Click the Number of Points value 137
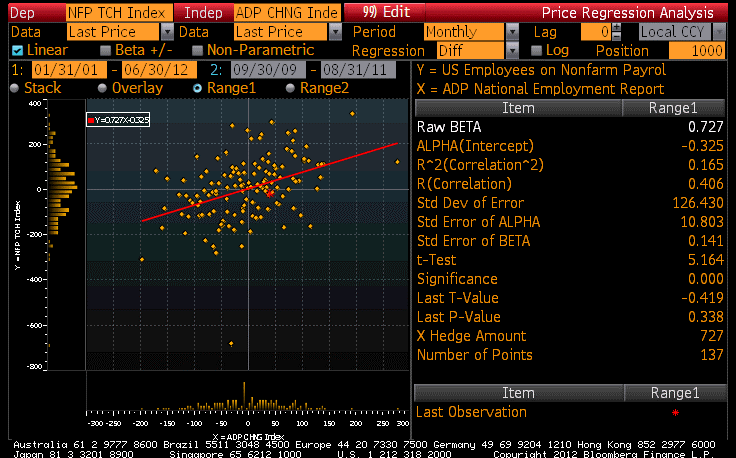The height and width of the screenshot is (458, 736). click(712, 355)
